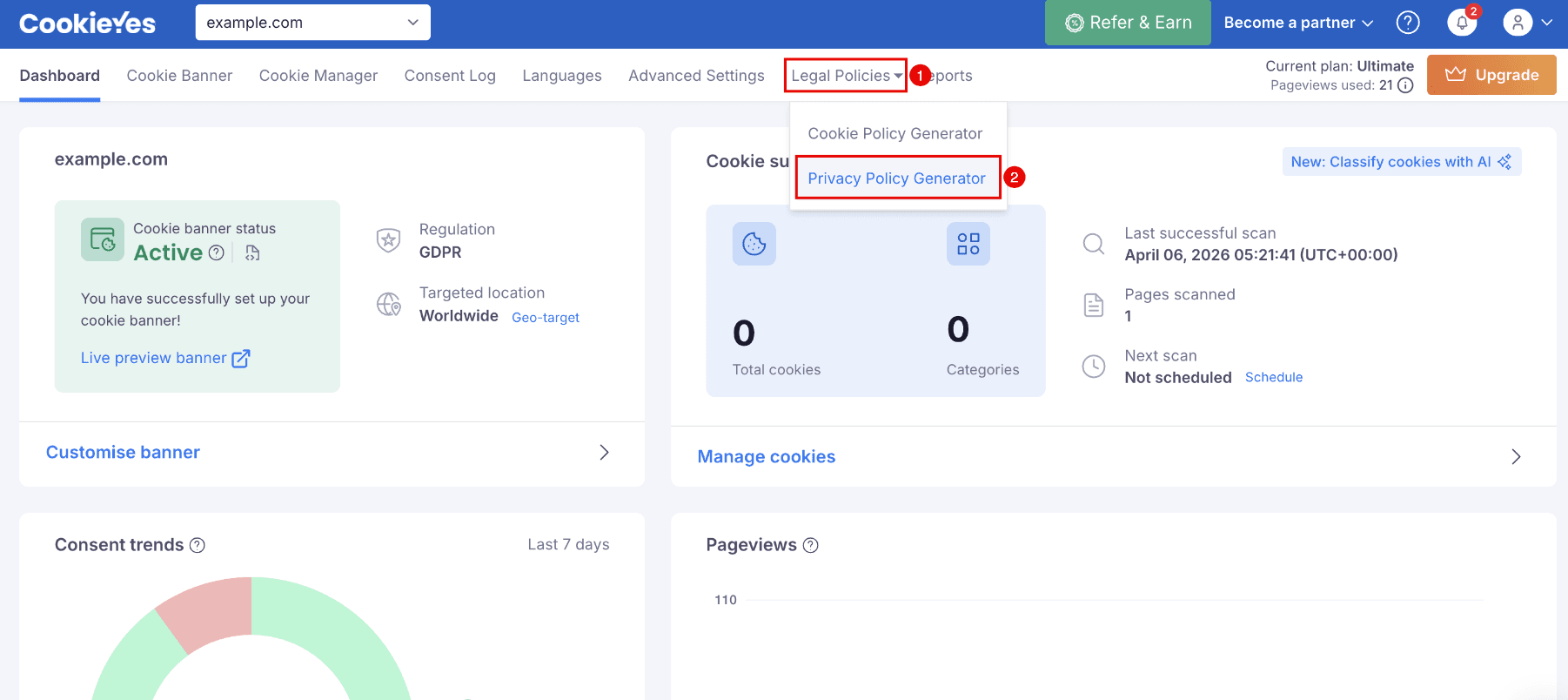Click New: Classify cookies with AI badge
Image resolution: width=1568 pixels, height=700 pixels.
pyautogui.click(x=1402, y=161)
